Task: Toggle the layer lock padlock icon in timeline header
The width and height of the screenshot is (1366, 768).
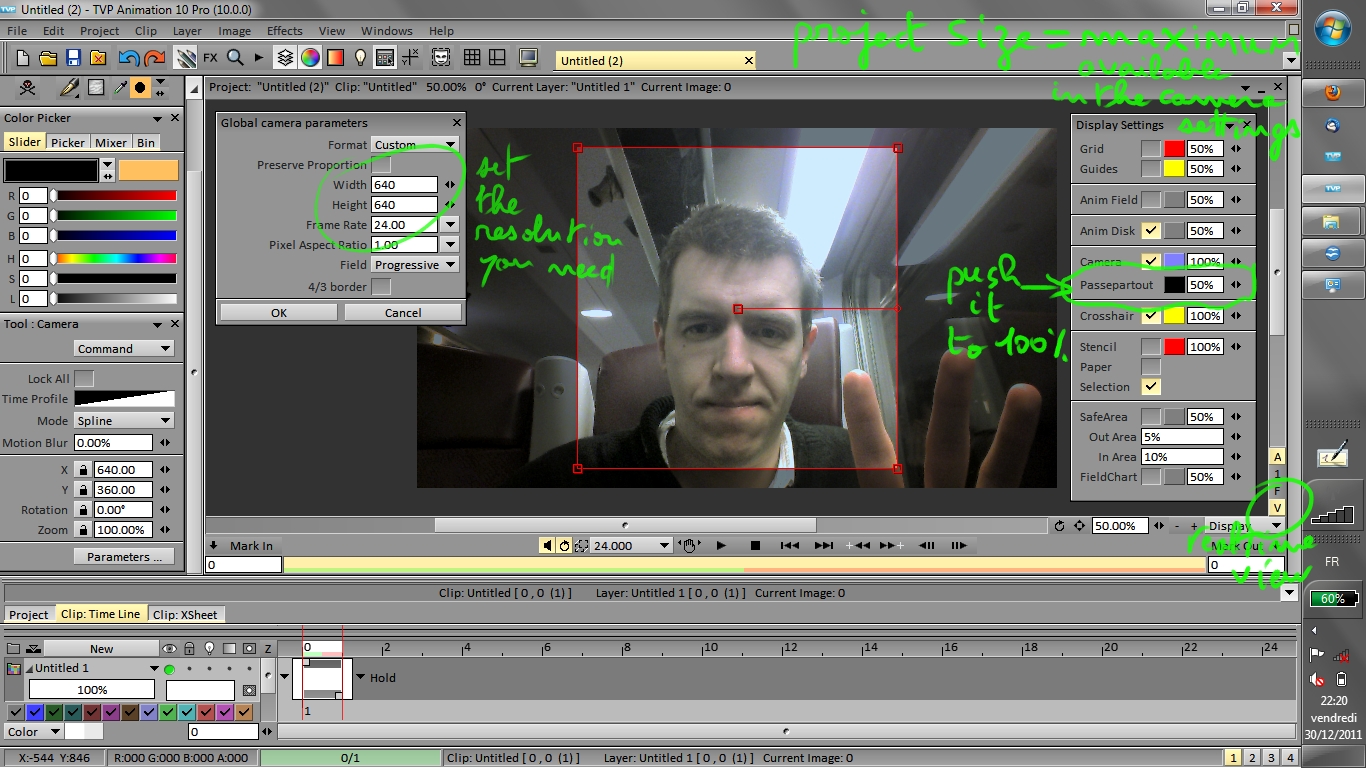Action: click(189, 648)
